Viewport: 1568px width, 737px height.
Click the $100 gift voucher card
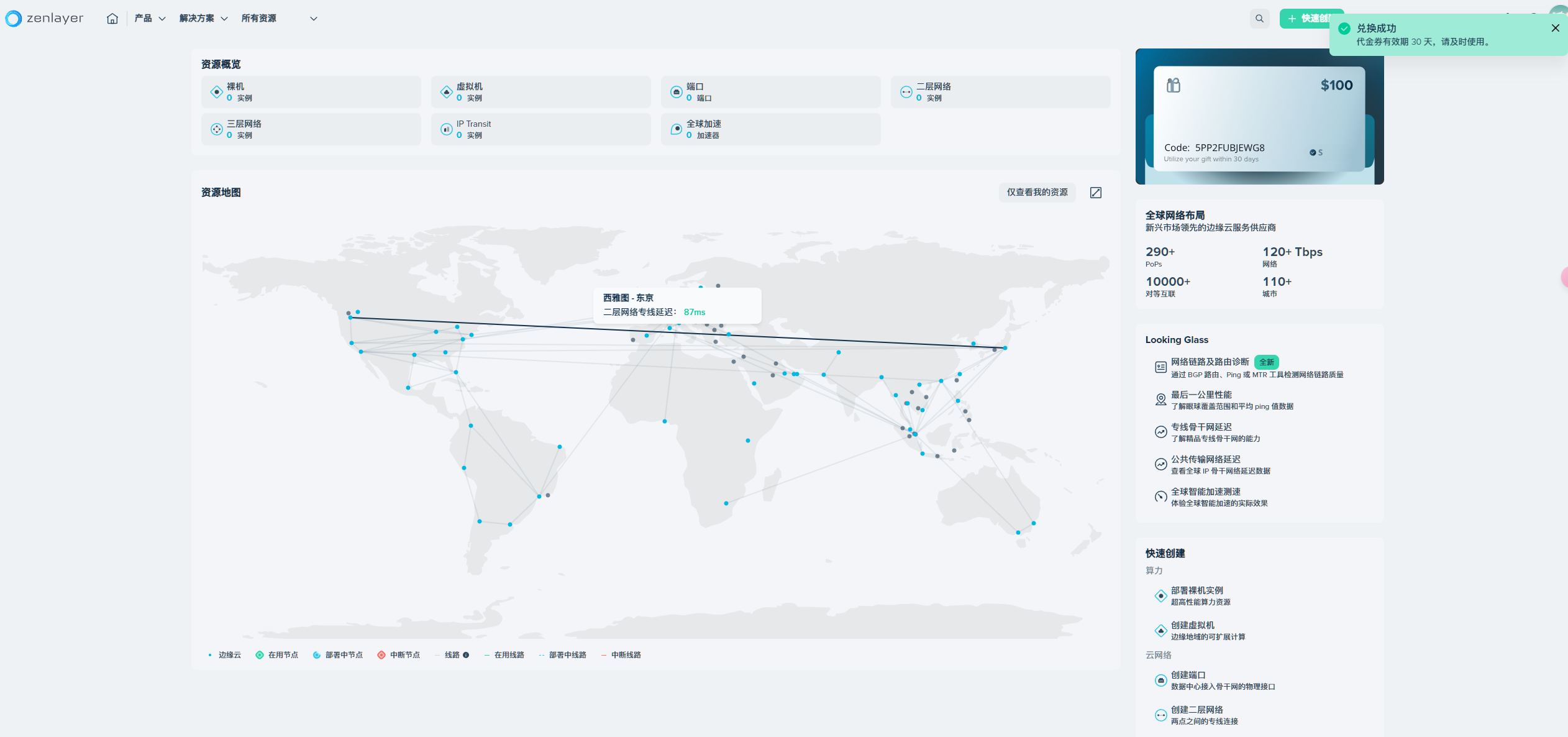[1259, 118]
